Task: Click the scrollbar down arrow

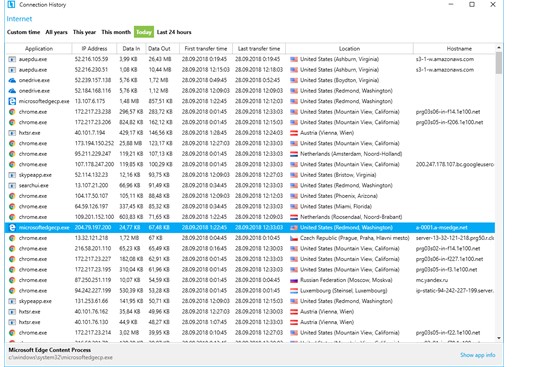Action: click(499, 338)
